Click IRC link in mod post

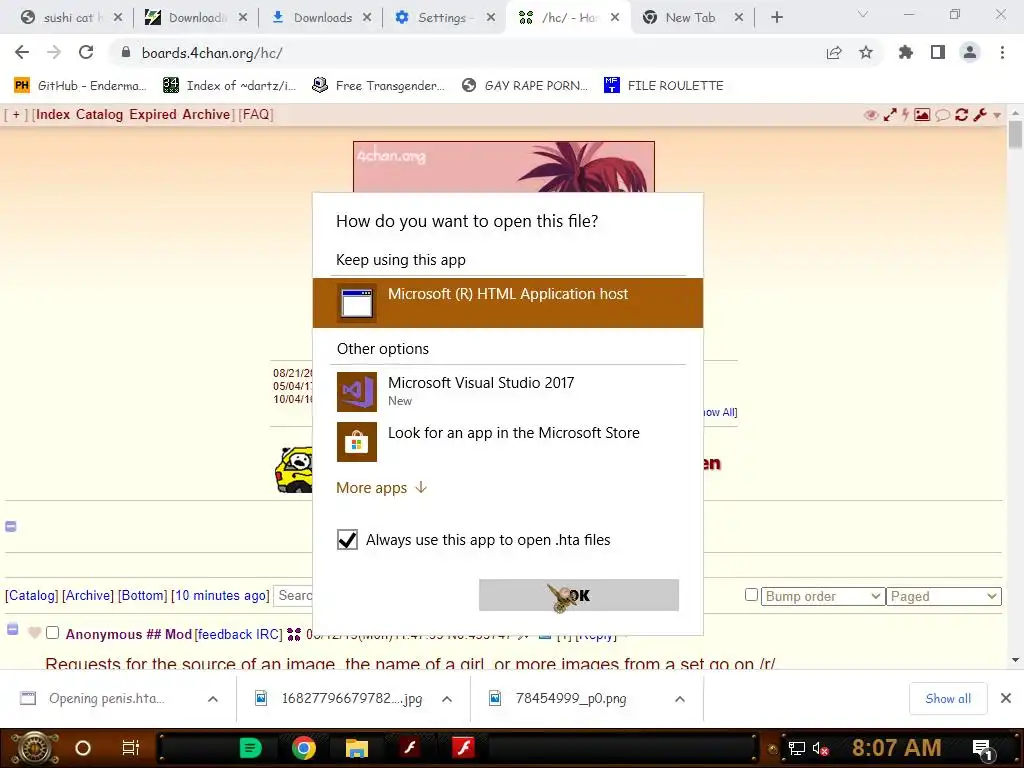click(267, 634)
